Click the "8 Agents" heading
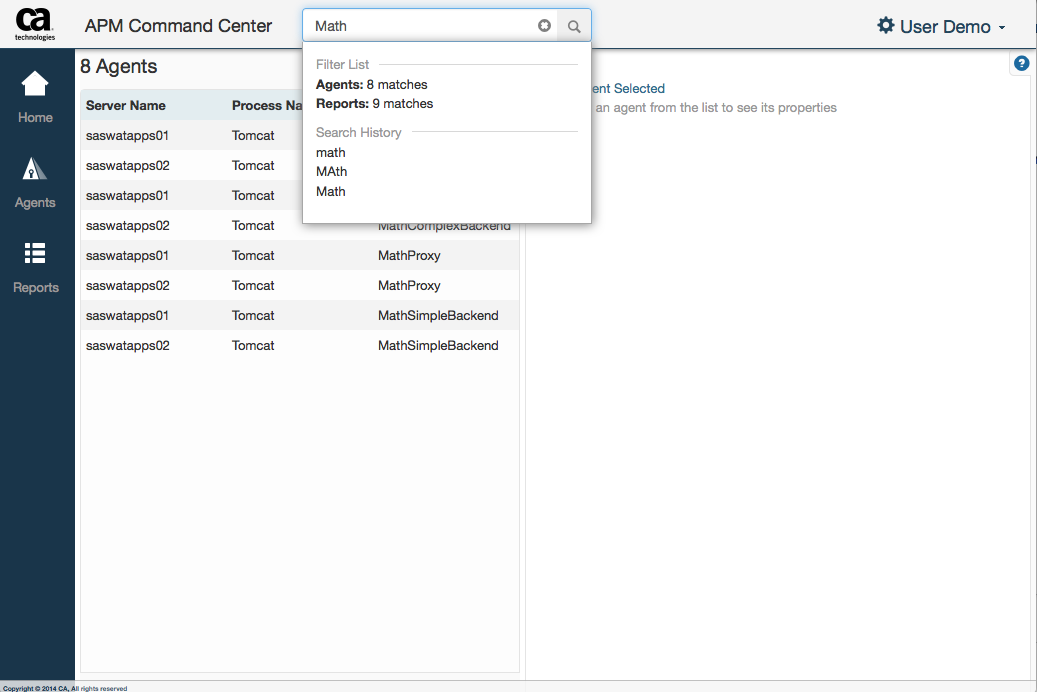This screenshot has width=1037, height=692. (x=119, y=66)
